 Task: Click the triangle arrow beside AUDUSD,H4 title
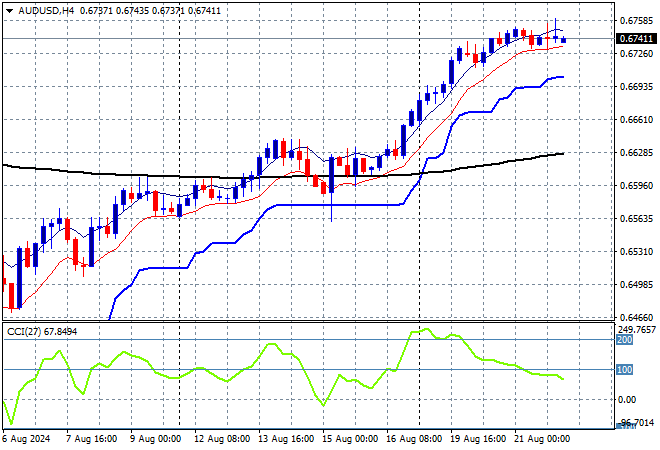[9, 11]
